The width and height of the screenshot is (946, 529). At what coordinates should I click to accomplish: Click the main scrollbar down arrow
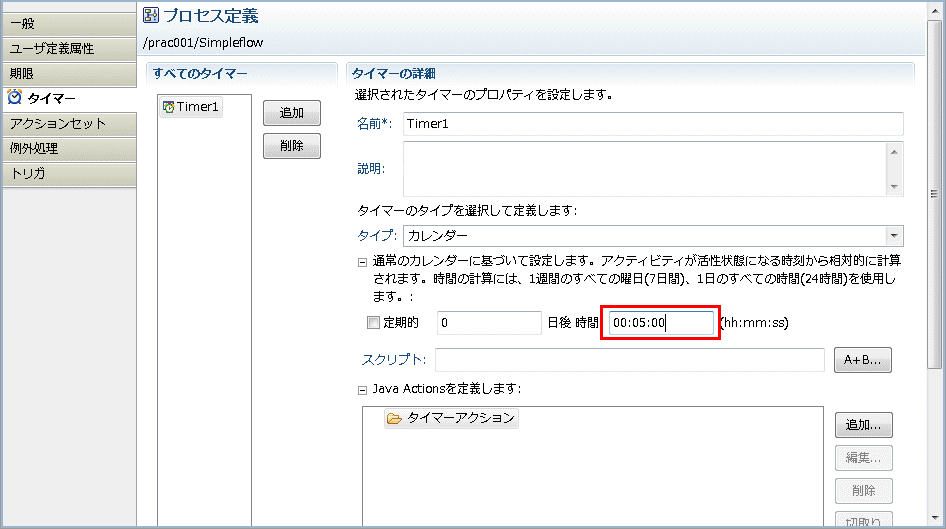coord(935,518)
